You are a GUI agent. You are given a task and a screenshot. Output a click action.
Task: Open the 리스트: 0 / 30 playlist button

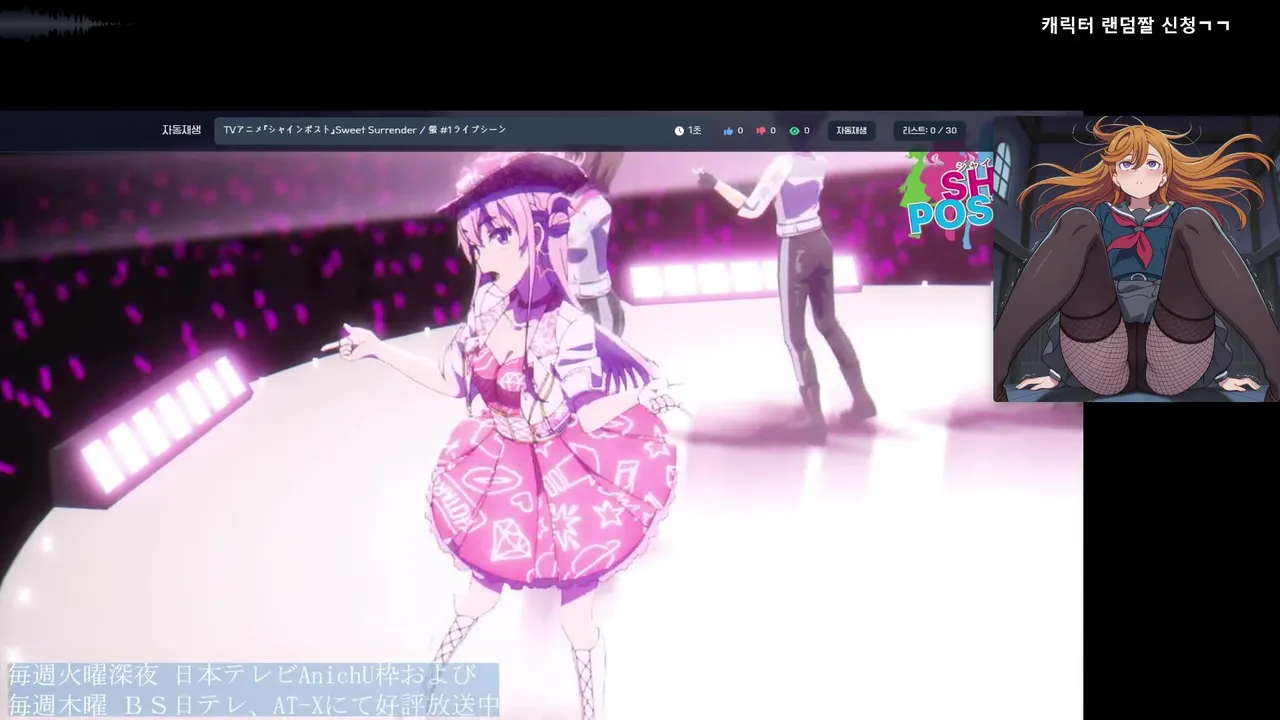click(x=929, y=130)
